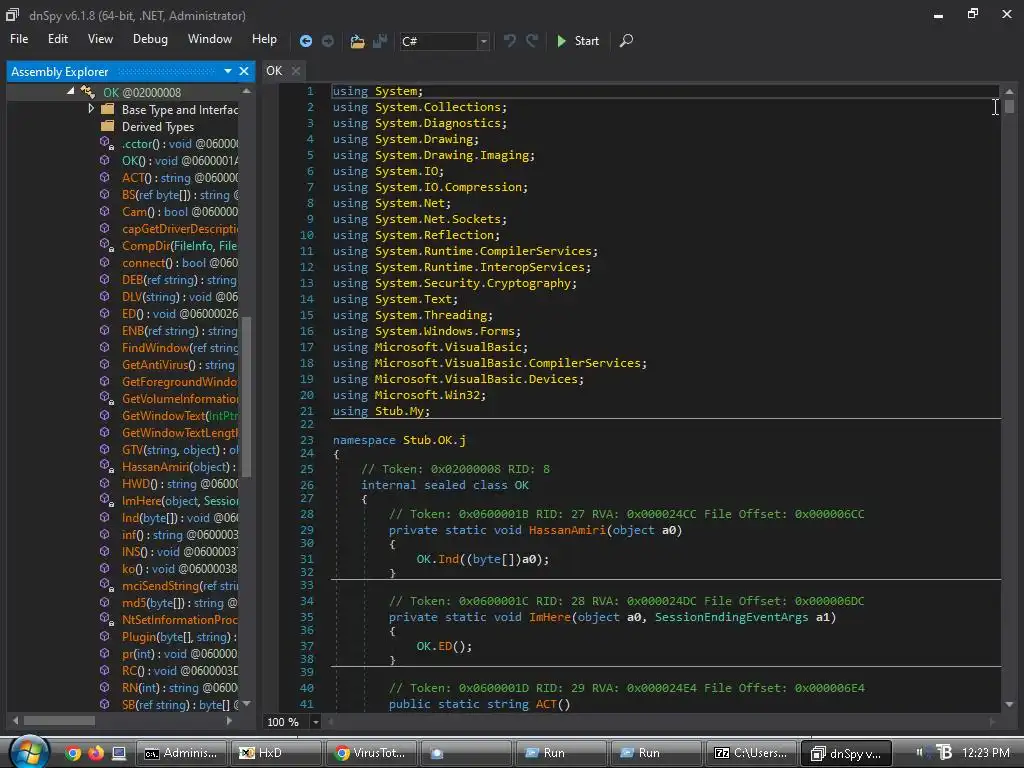Open the C# language dropdown
The height and width of the screenshot is (768, 1024).
point(483,41)
